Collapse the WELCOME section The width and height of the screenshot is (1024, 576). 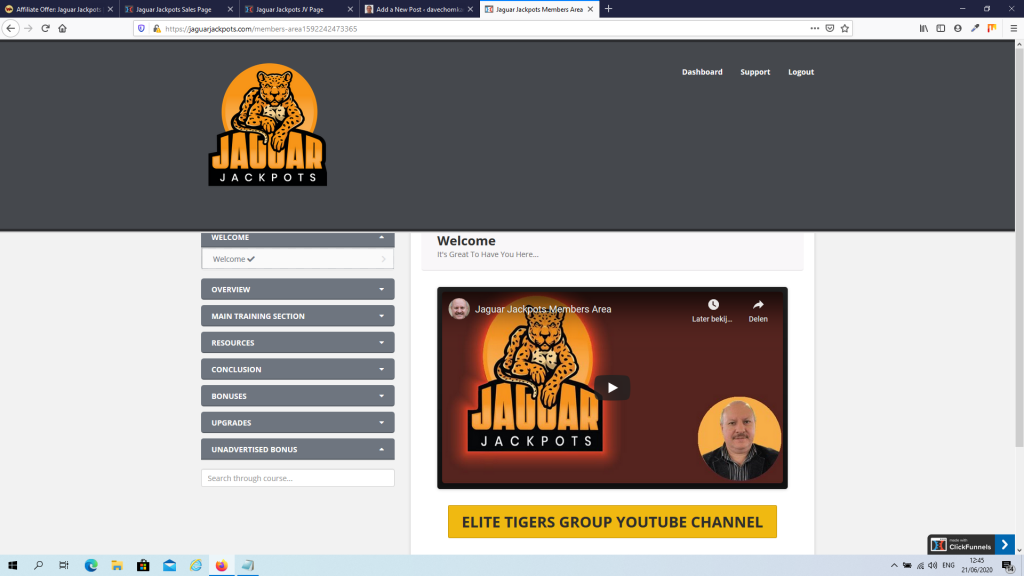(298, 238)
